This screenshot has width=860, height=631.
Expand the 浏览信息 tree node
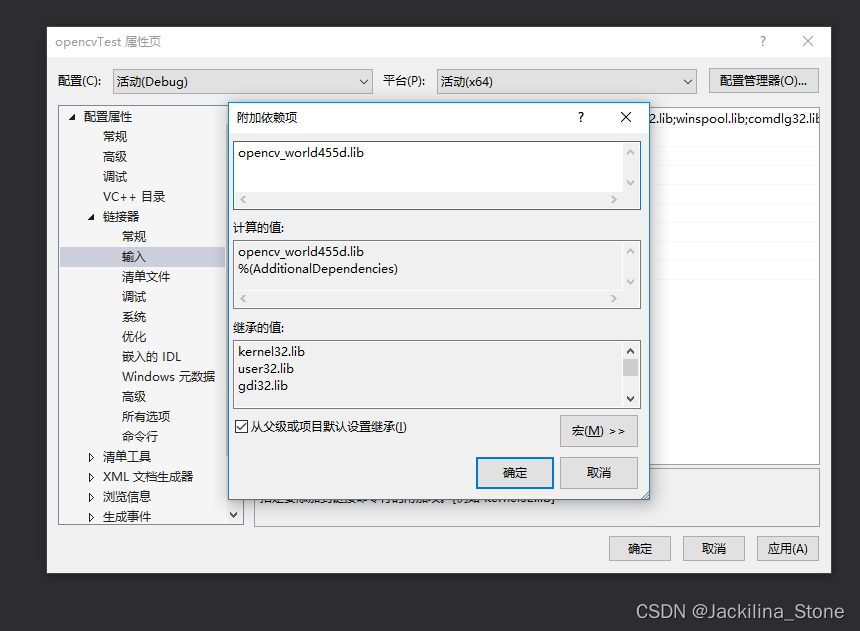click(89, 496)
